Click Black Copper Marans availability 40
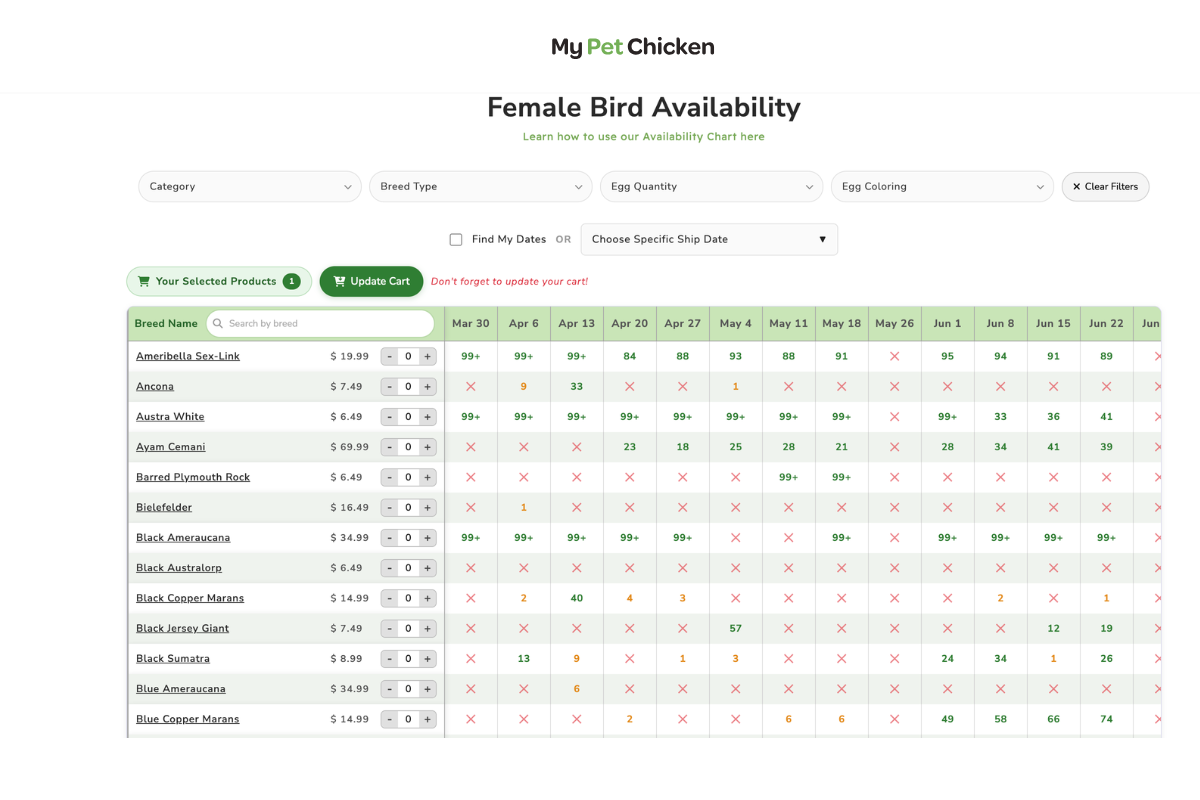This screenshot has height=800, width=1200. coord(577,599)
